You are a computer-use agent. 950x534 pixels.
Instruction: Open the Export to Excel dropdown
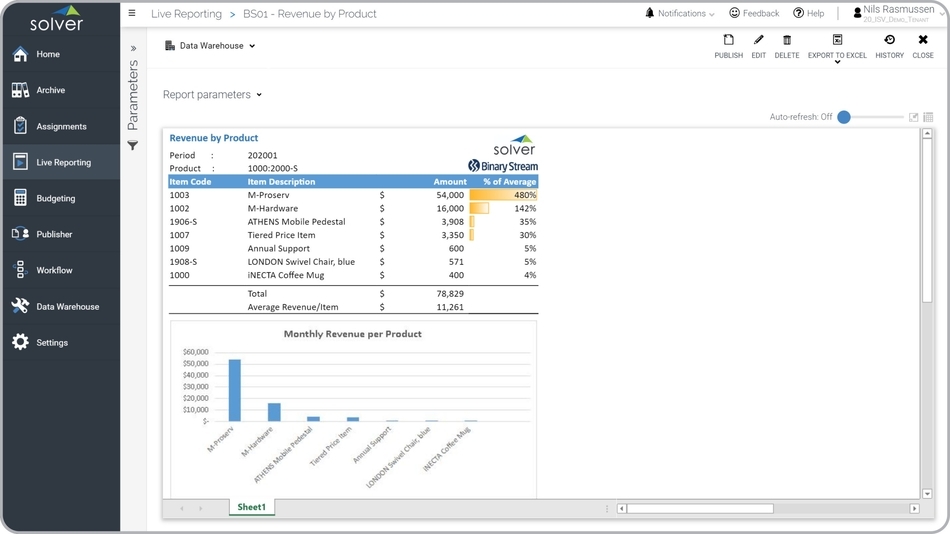(x=837, y=46)
